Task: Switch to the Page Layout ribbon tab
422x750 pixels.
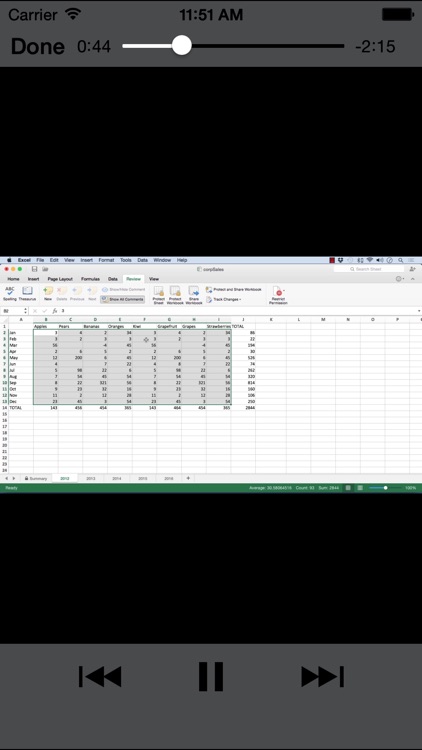Action: point(60,279)
